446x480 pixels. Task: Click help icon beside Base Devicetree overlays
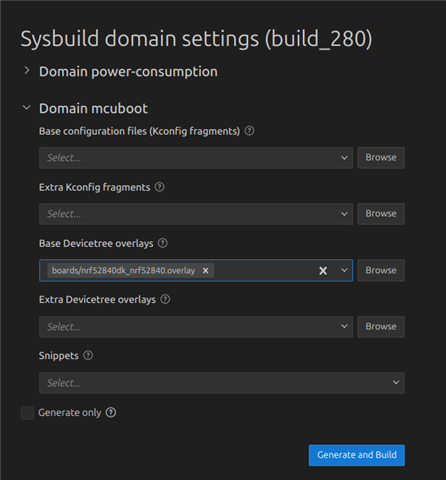pyautogui.click(x=163, y=243)
